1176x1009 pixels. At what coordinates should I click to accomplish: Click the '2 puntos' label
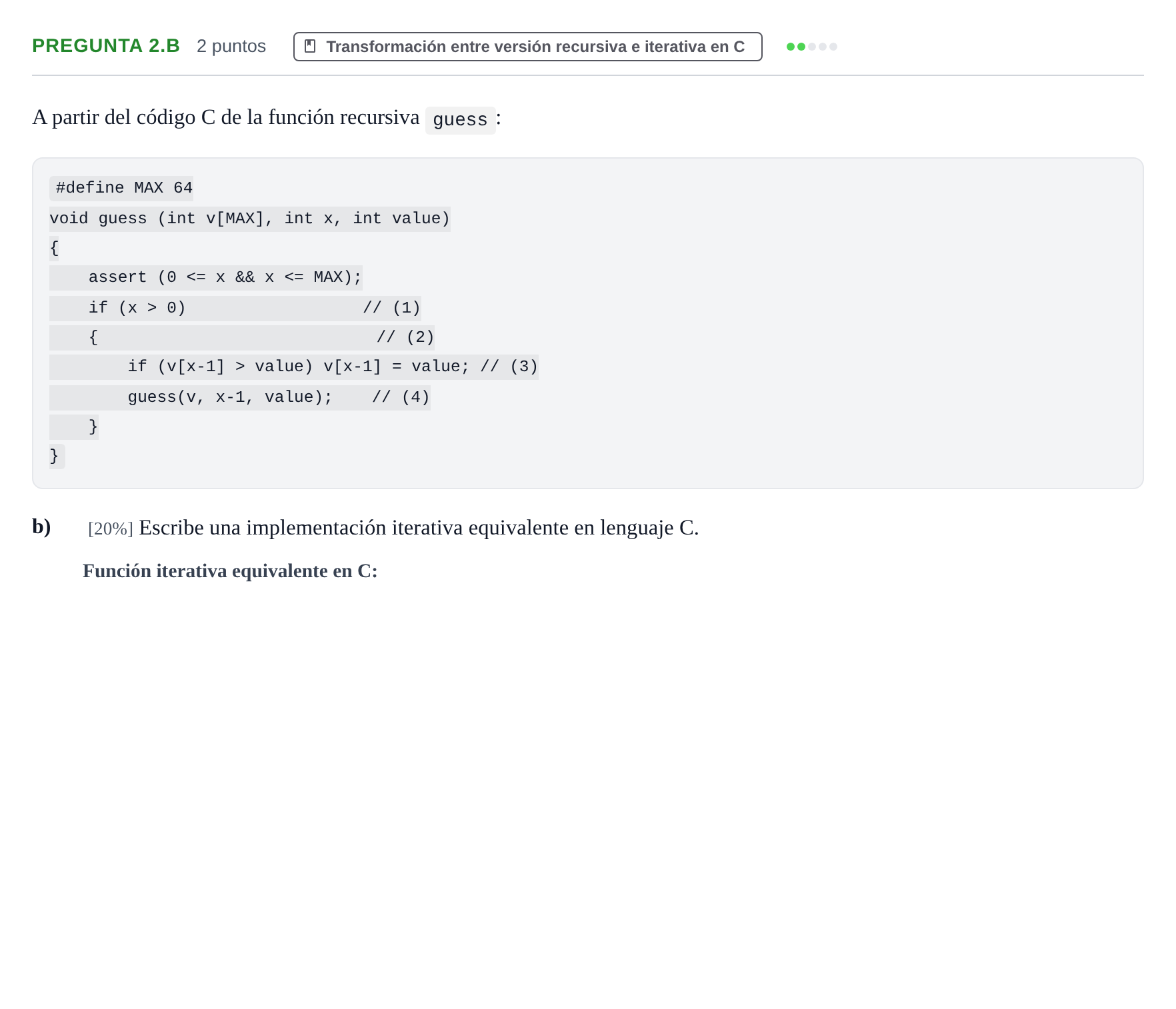tap(231, 46)
